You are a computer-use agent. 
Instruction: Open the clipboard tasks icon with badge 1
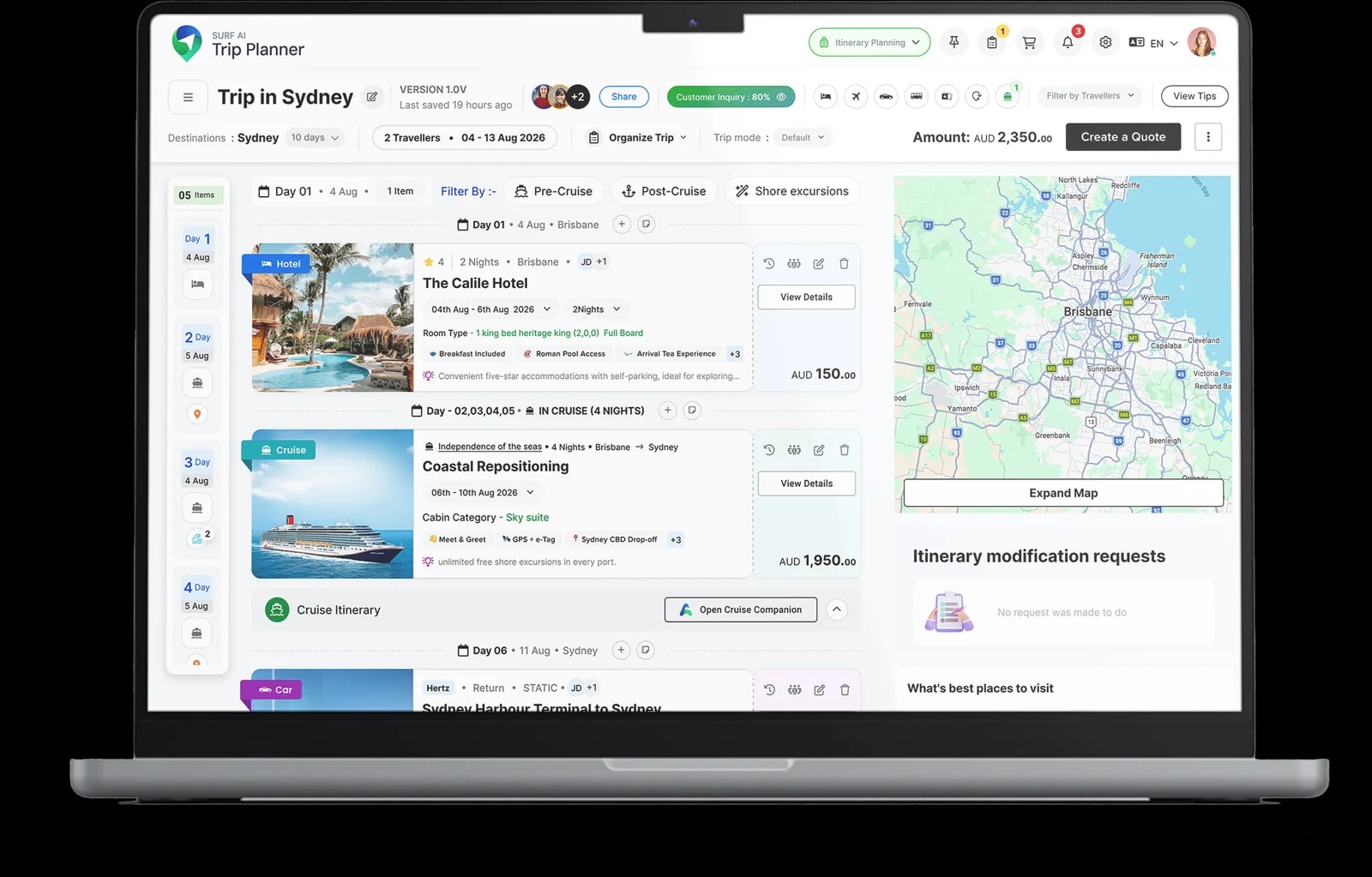992,42
